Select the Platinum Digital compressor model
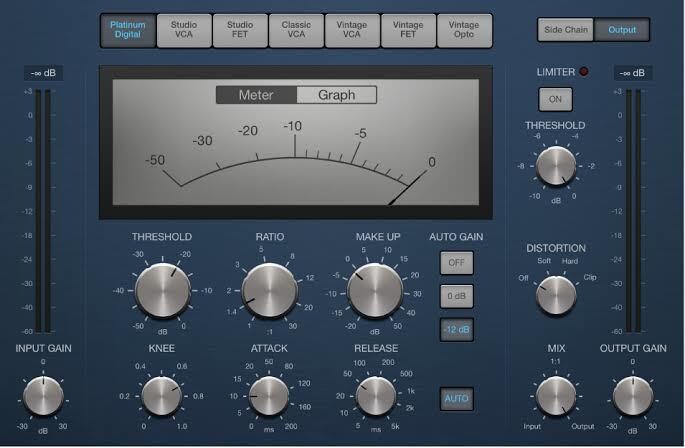The image size is (685, 448). [x=128, y=30]
